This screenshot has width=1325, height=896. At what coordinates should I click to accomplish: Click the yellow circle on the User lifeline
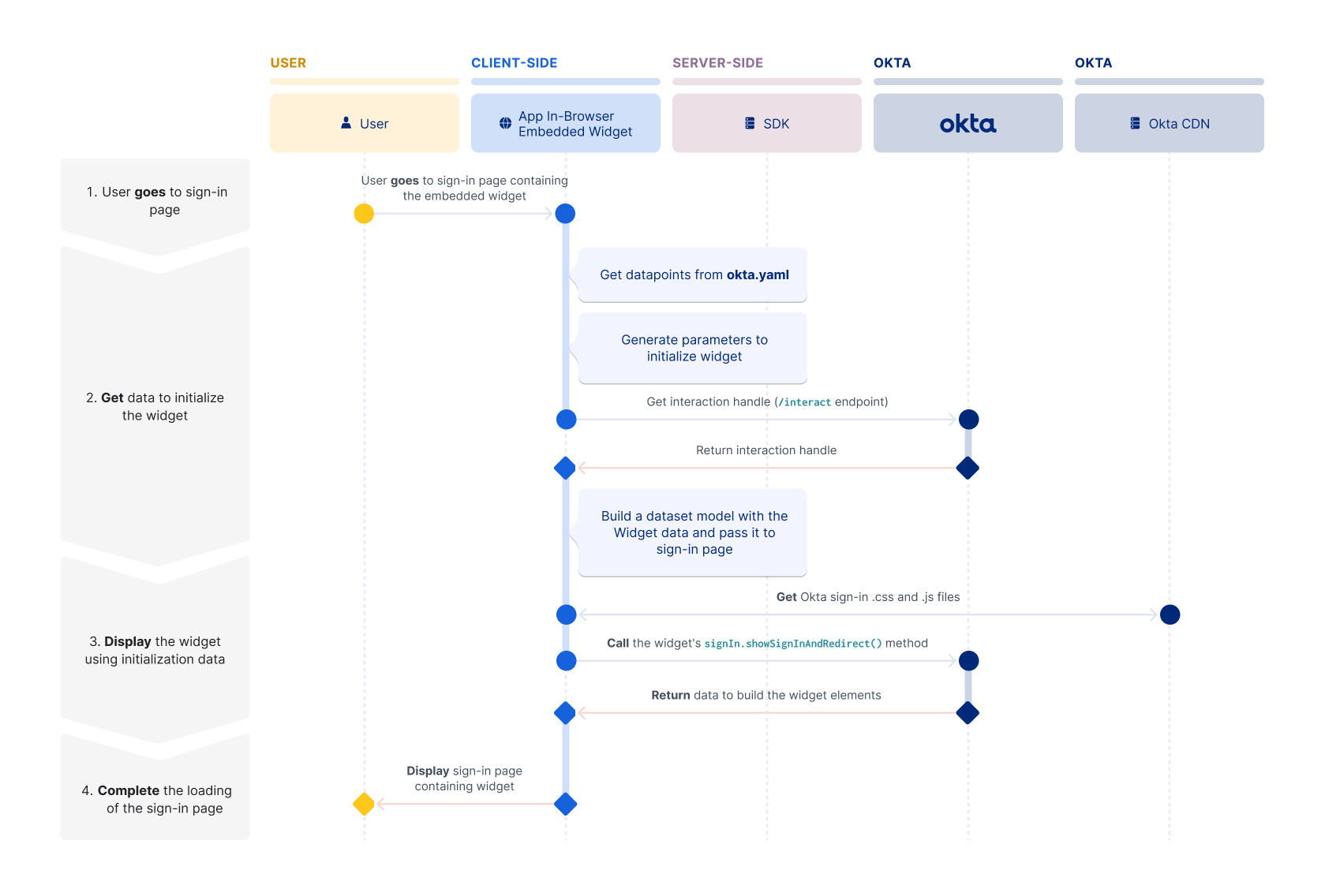364,214
